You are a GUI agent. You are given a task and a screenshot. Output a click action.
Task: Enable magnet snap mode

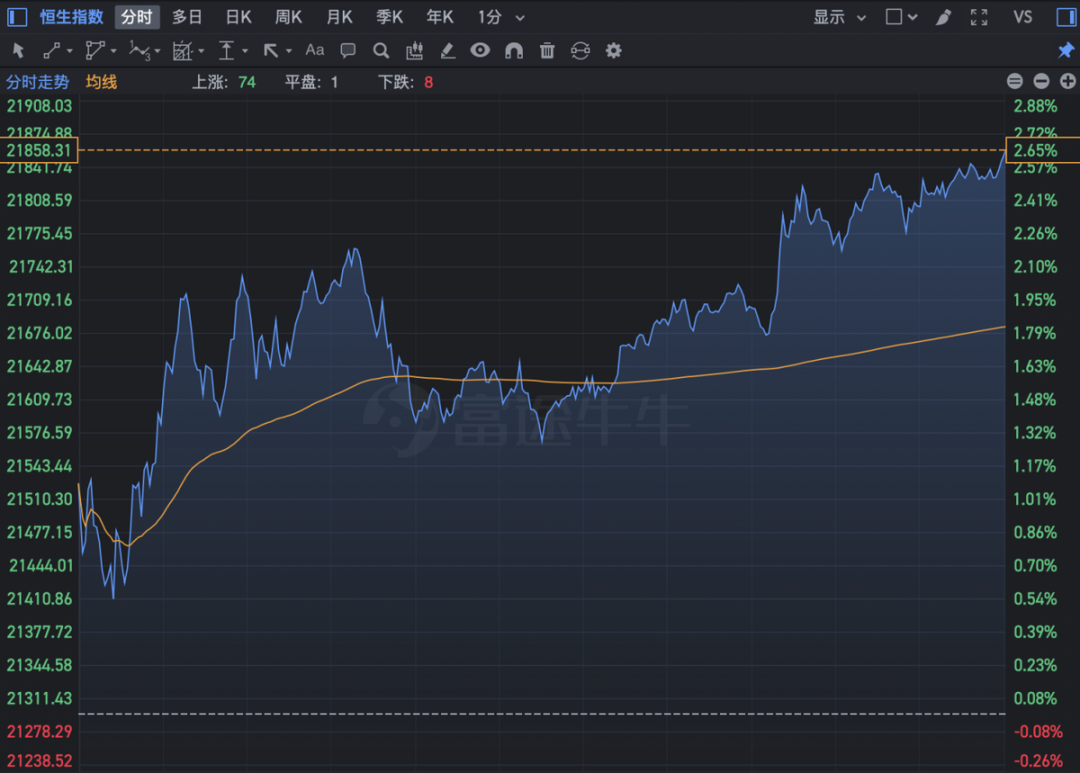pyautogui.click(x=514, y=50)
